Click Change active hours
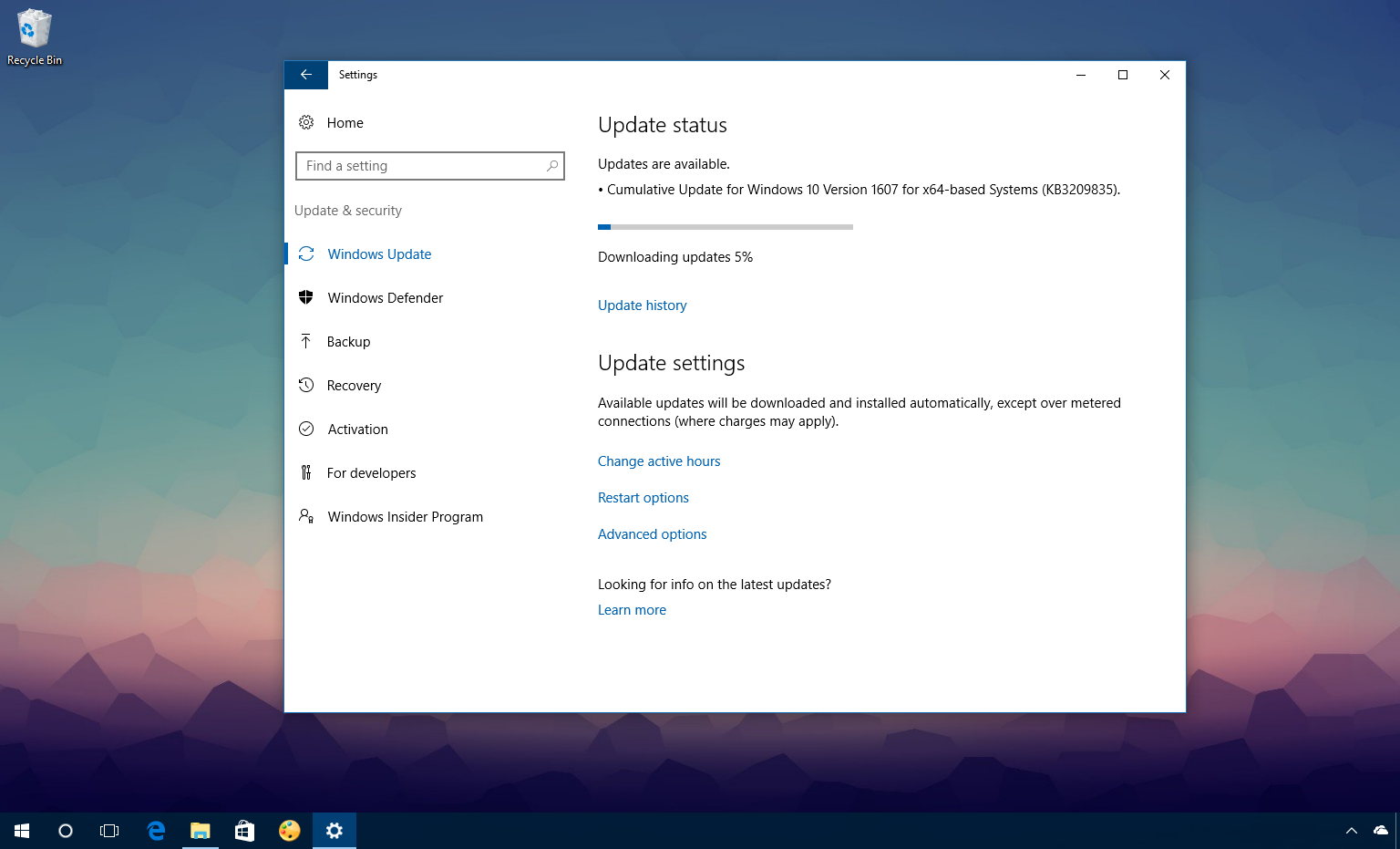Image resolution: width=1400 pixels, height=849 pixels. 659,461
